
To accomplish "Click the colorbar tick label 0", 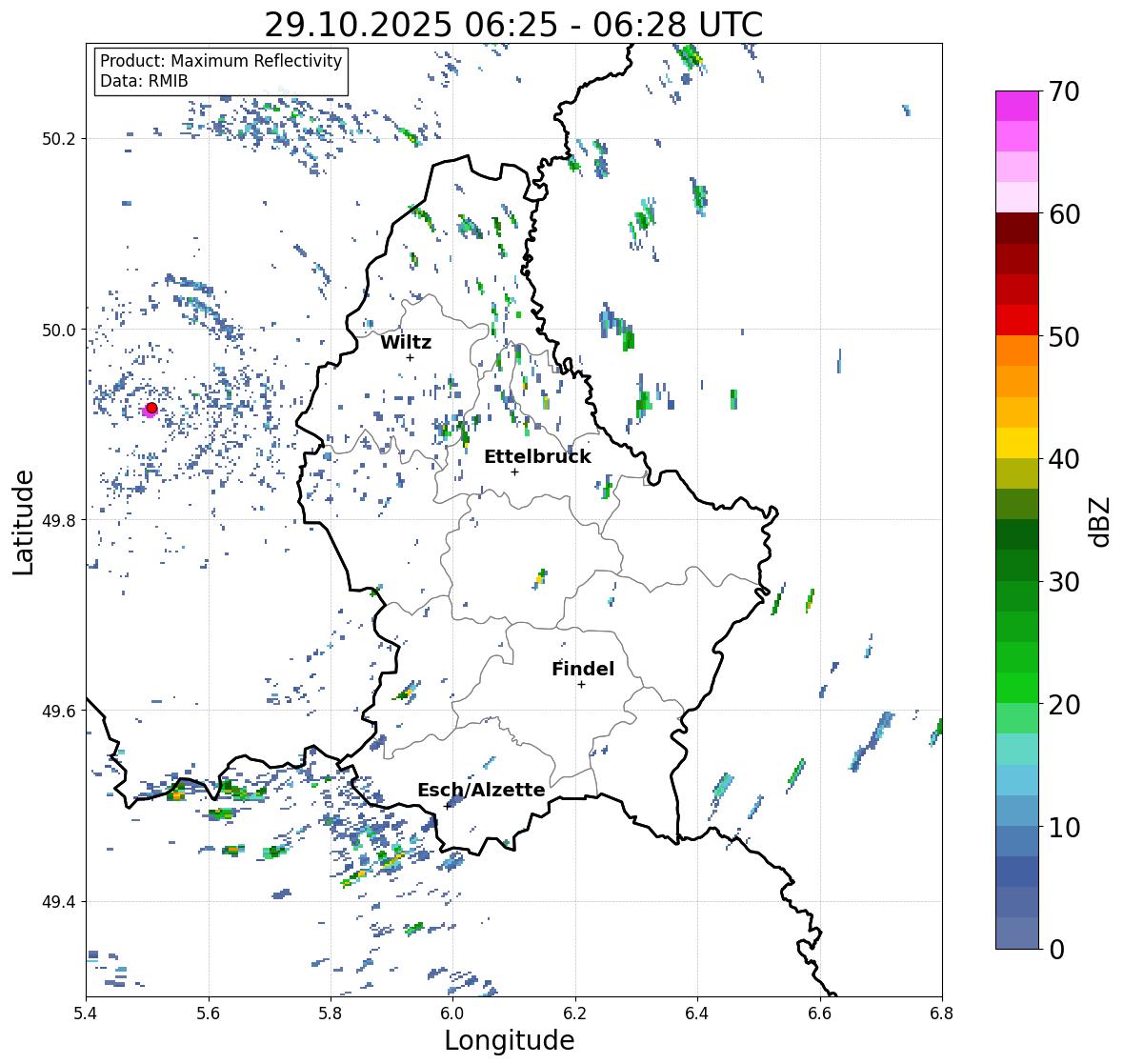I will [1056, 950].
